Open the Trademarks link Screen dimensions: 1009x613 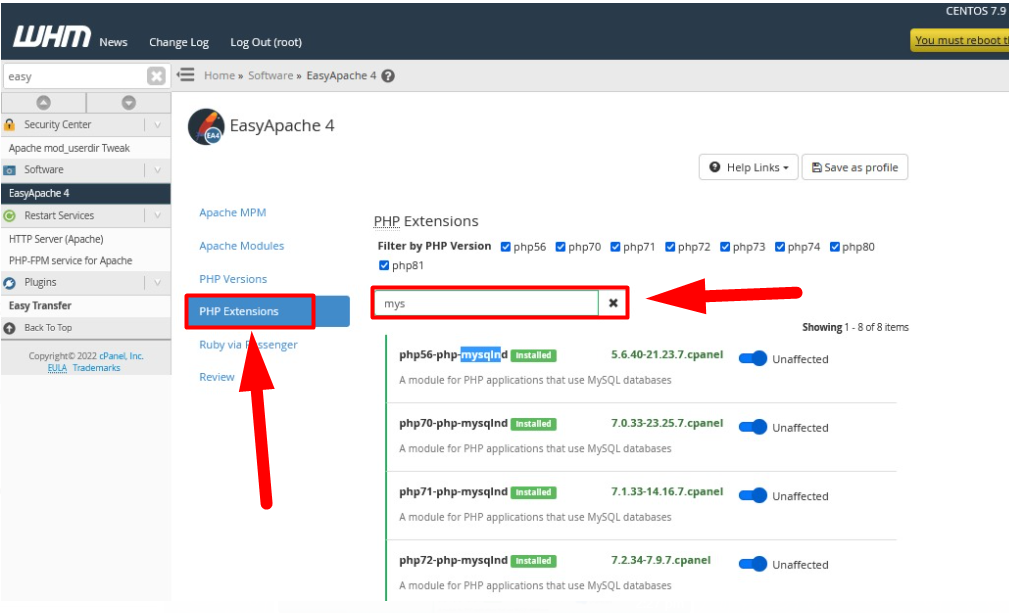point(97,368)
